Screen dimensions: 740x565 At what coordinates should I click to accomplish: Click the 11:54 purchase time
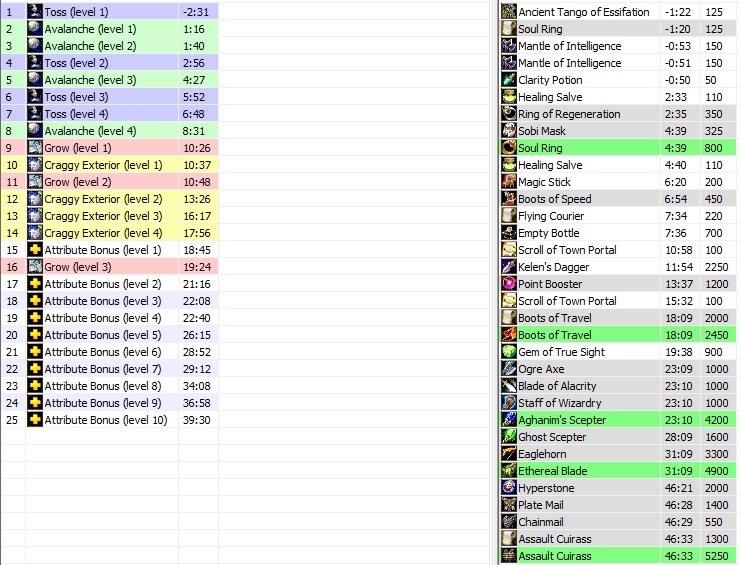point(679,267)
